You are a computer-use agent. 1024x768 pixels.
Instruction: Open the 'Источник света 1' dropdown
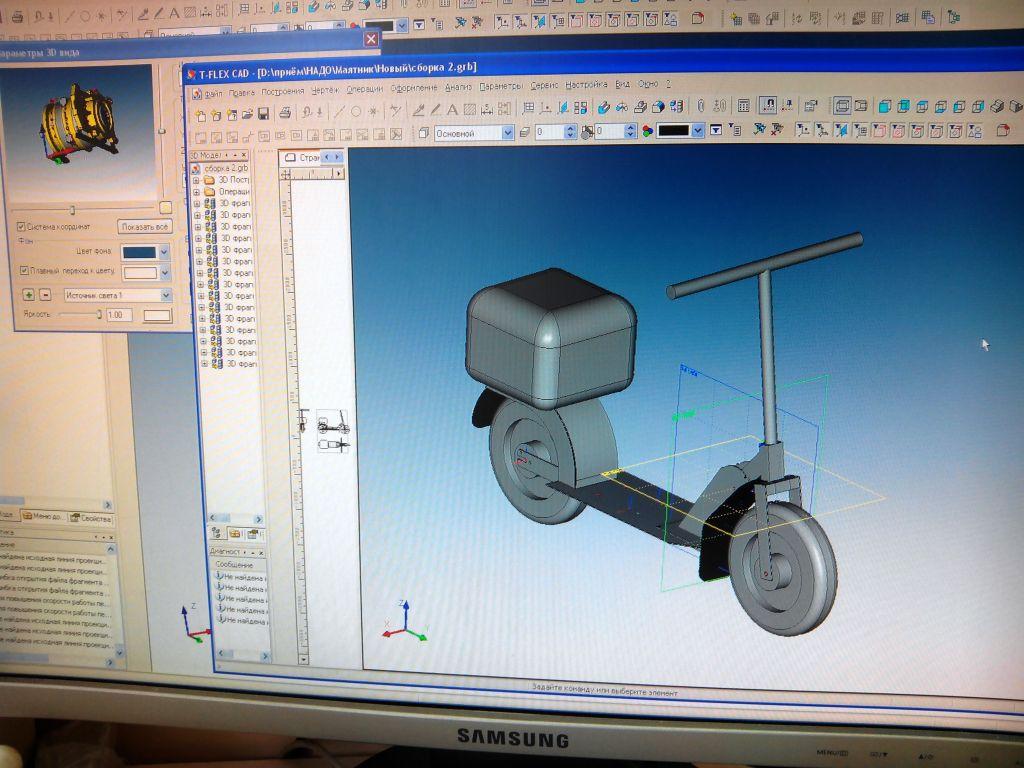click(x=165, y=295)
